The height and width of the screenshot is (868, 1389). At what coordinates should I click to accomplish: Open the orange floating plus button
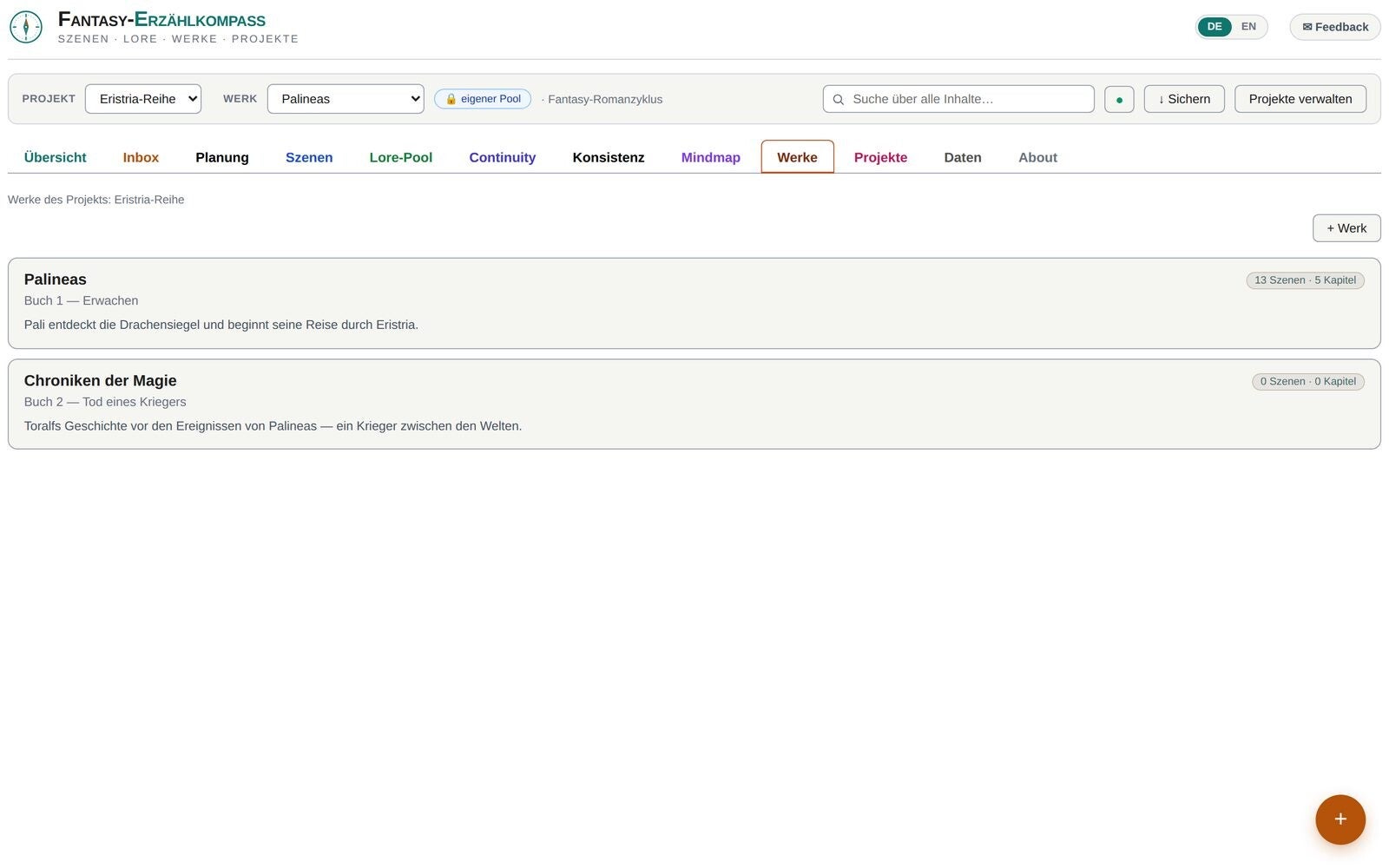pyautogui.click(x=1340, y=819)
